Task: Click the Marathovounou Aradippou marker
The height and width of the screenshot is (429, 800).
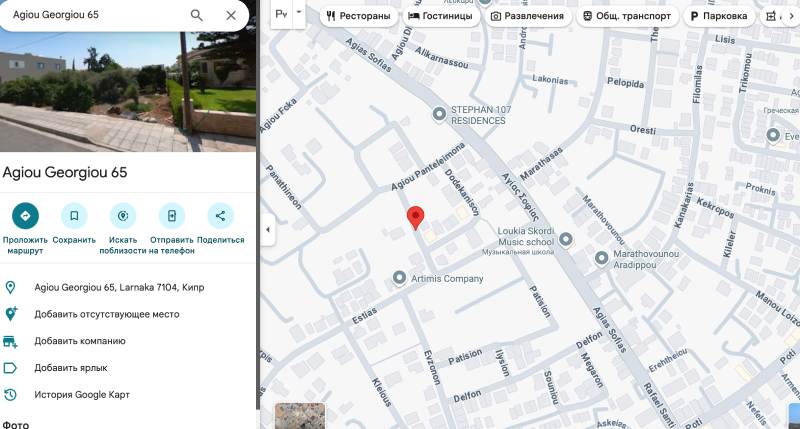Action: 602,258
